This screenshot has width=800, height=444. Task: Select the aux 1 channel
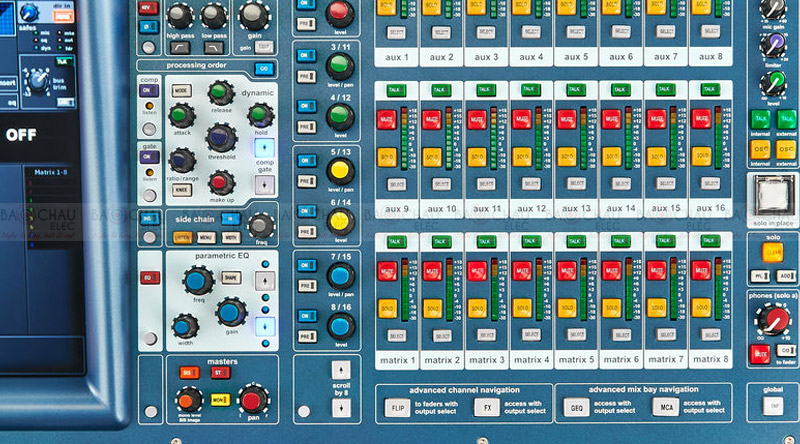396,33
